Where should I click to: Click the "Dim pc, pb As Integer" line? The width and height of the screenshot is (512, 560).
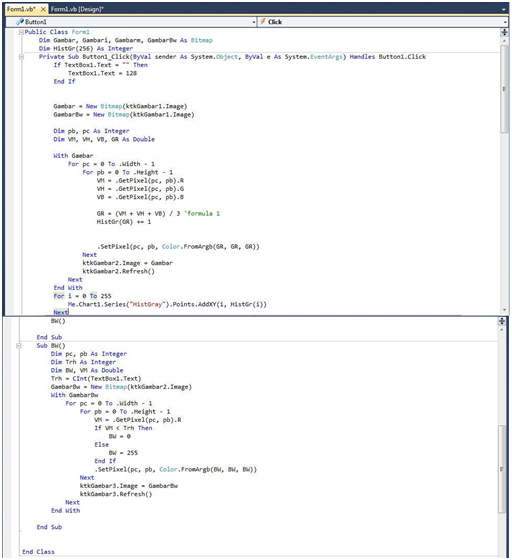coord(89,354)
